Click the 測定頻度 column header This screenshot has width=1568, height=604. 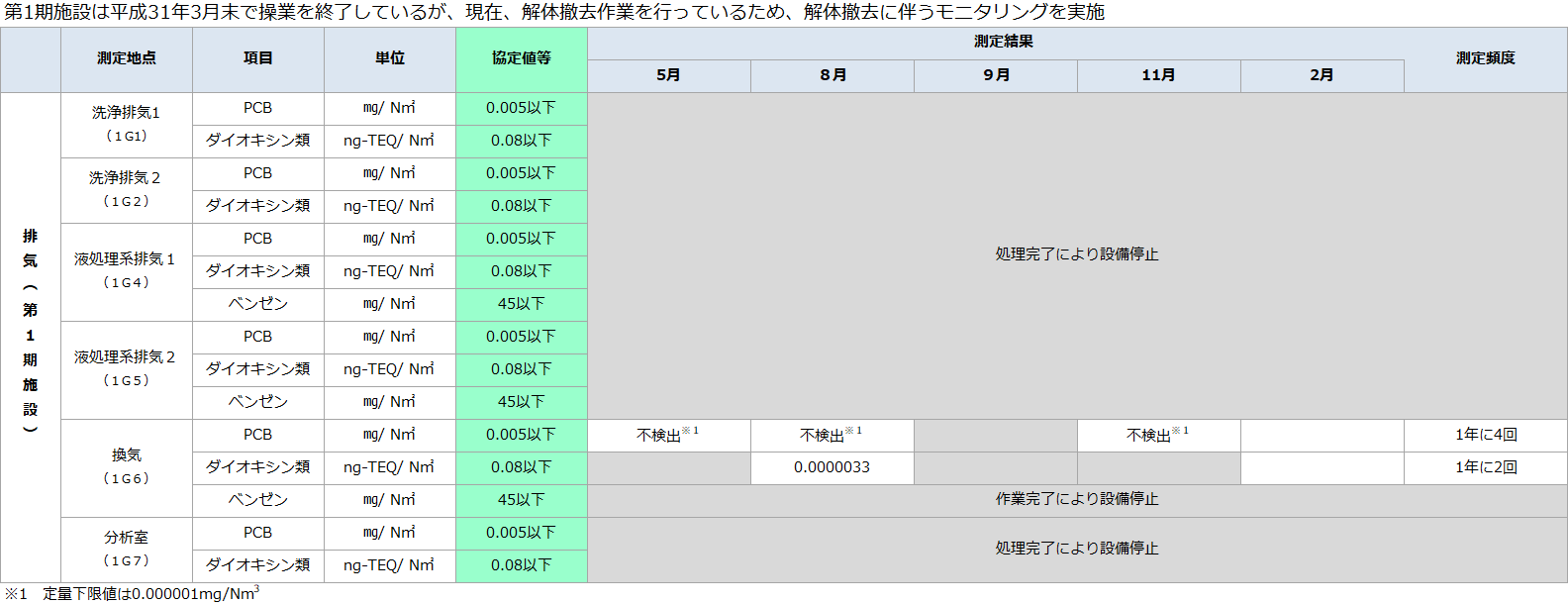click(1485, 59)
